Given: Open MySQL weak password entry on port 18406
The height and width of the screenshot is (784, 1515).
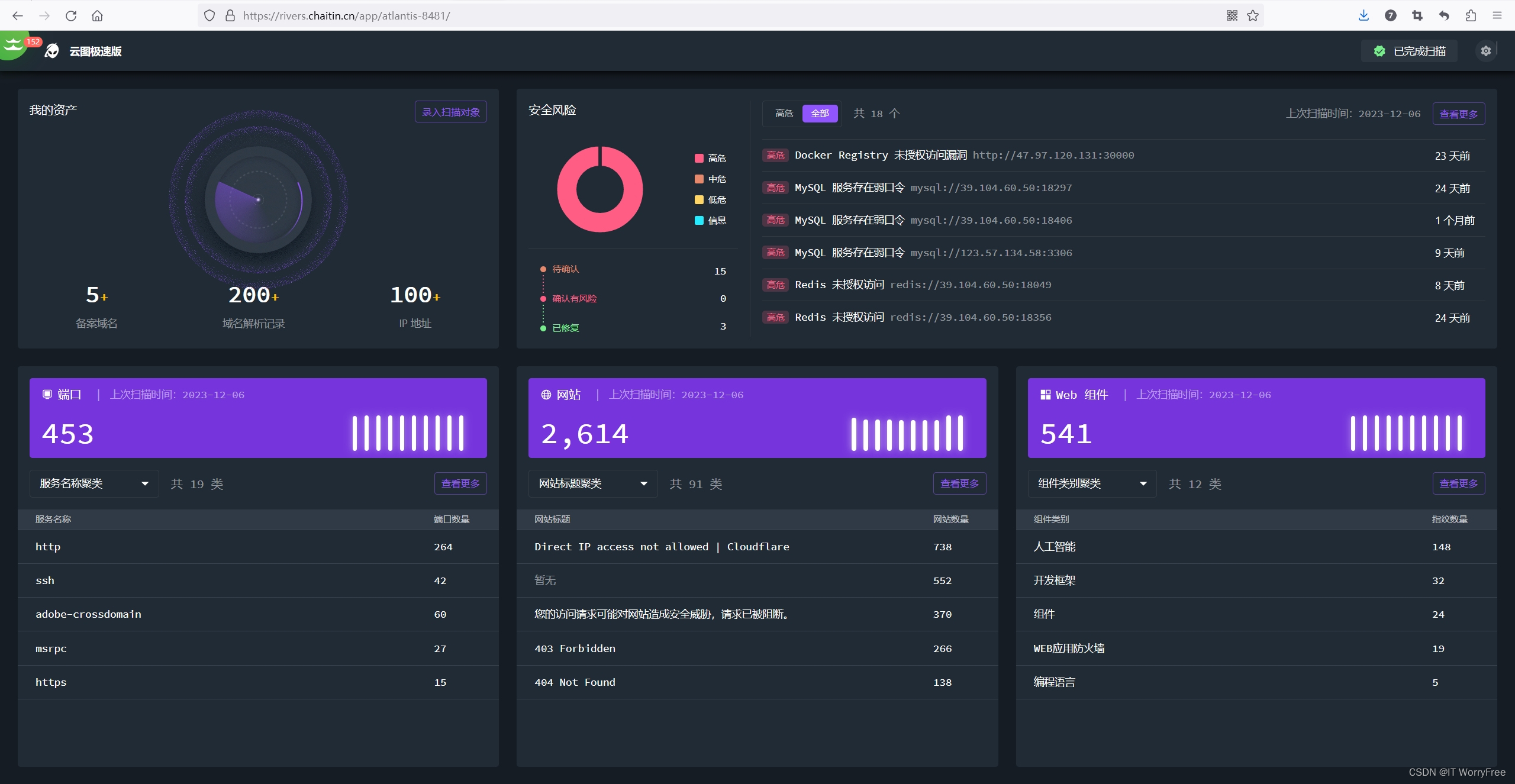Looking at the screenshot, I should tap(1124, 220).
